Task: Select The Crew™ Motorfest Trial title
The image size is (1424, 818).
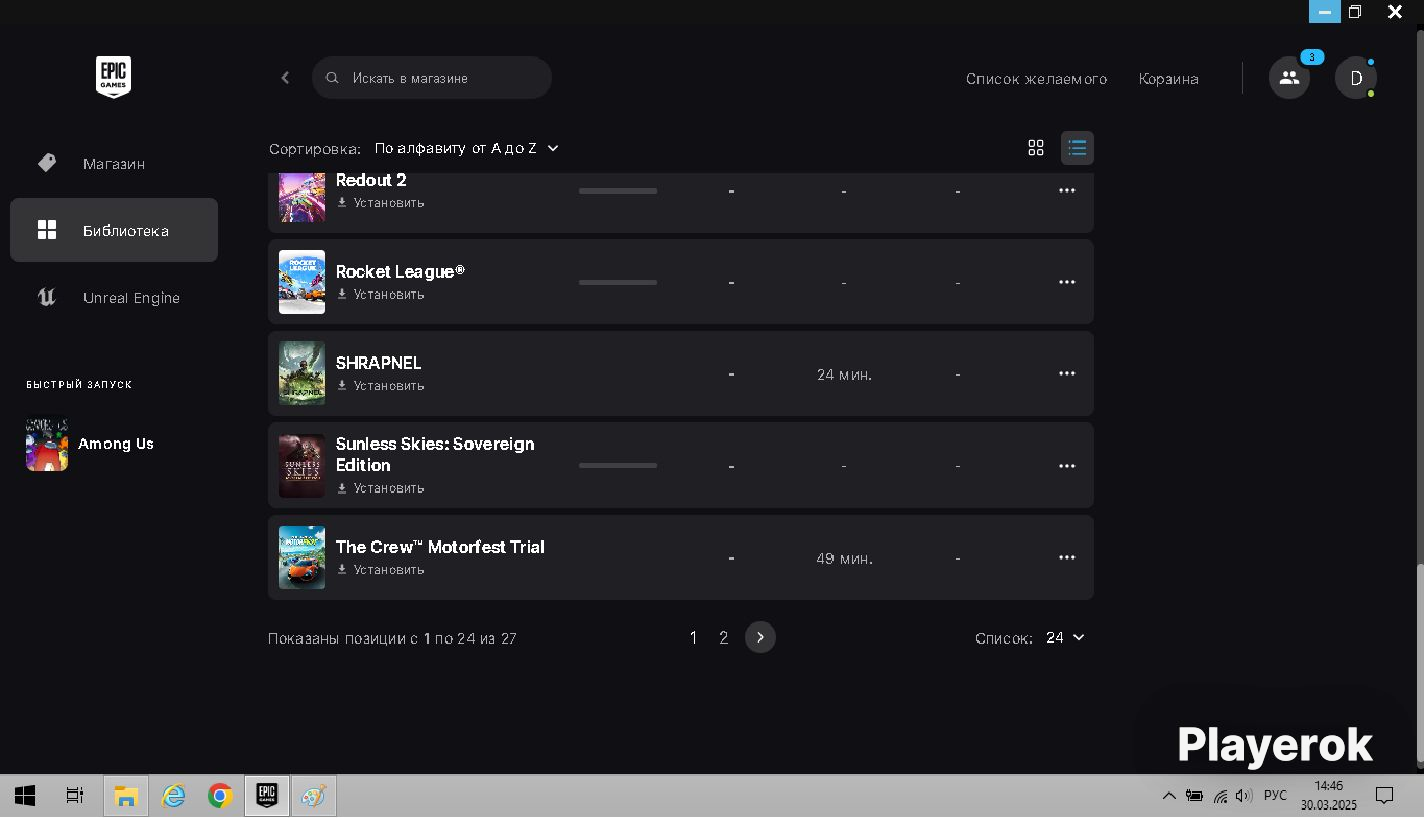Action: pos(440,547)
